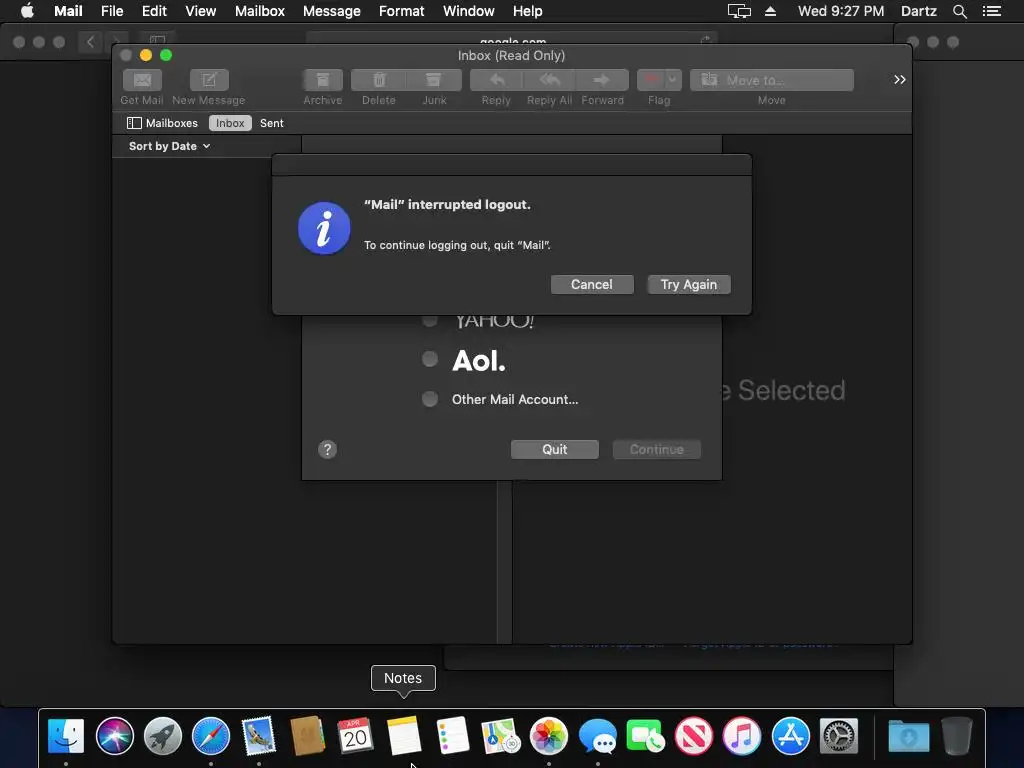This screenshot has width=1024, height=768.
Task: Open the Apple menu
Action: (27, 11)
